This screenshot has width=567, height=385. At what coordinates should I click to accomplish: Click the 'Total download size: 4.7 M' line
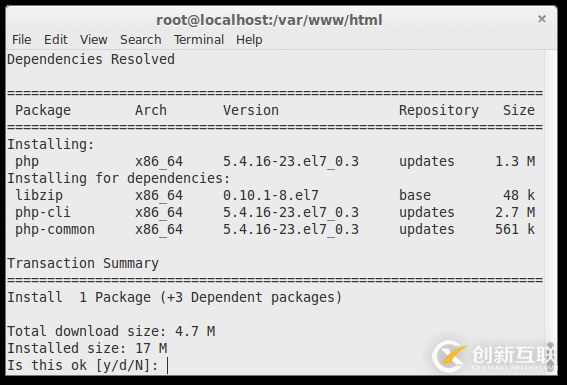[x=111, y=331]
